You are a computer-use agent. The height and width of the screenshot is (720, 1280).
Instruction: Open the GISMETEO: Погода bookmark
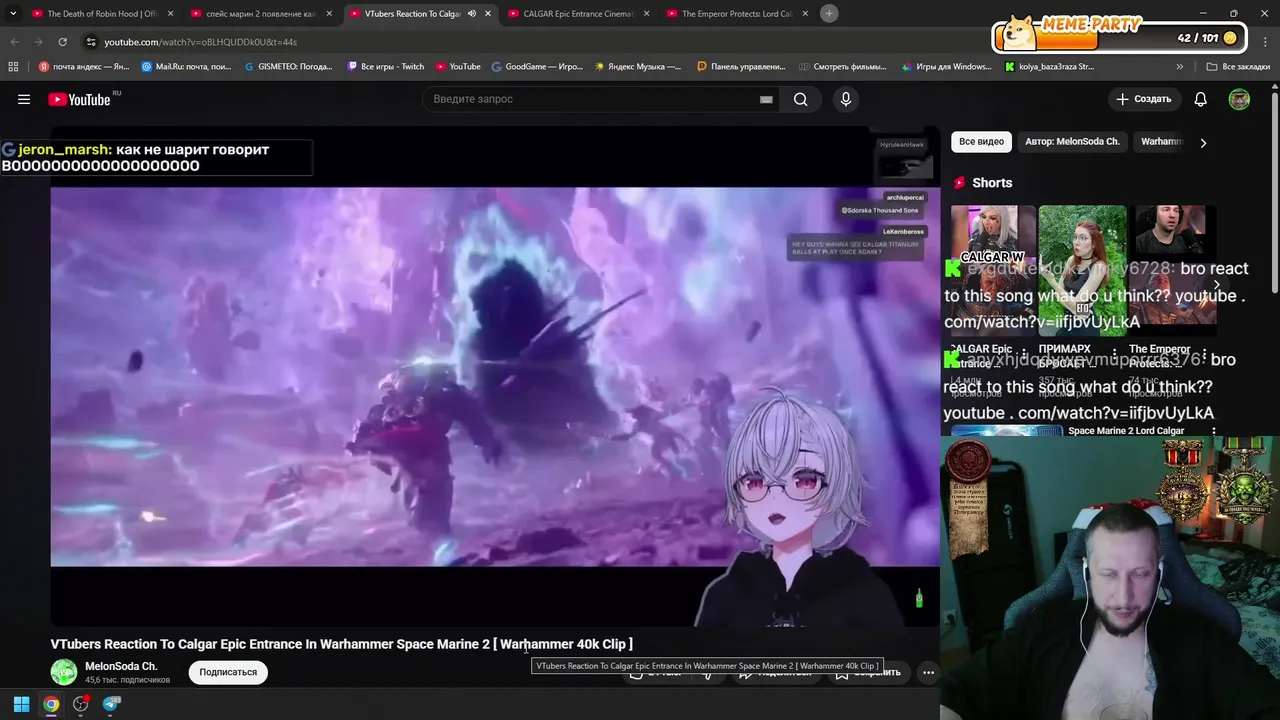(288, 67)
